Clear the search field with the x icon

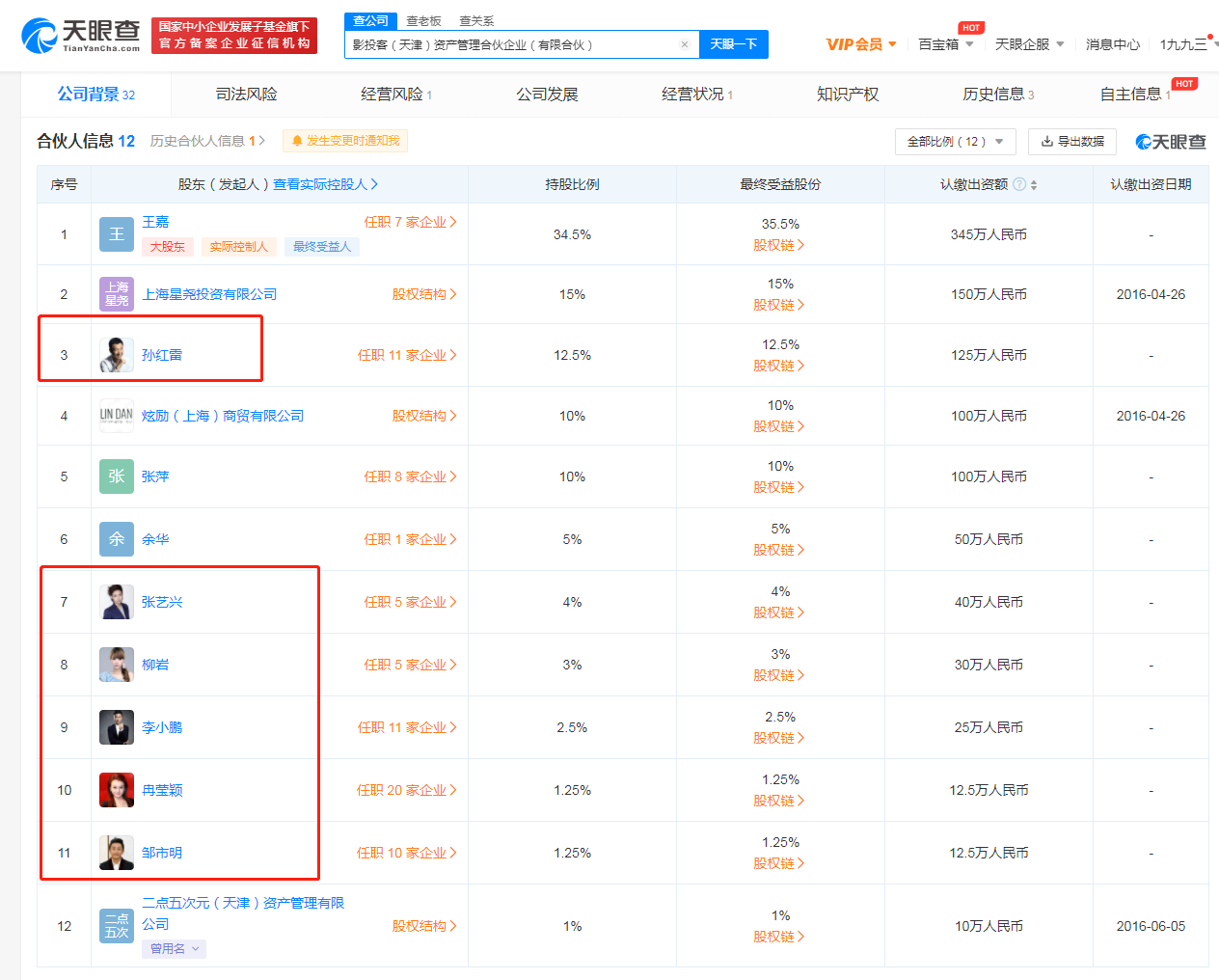[684, 44]
